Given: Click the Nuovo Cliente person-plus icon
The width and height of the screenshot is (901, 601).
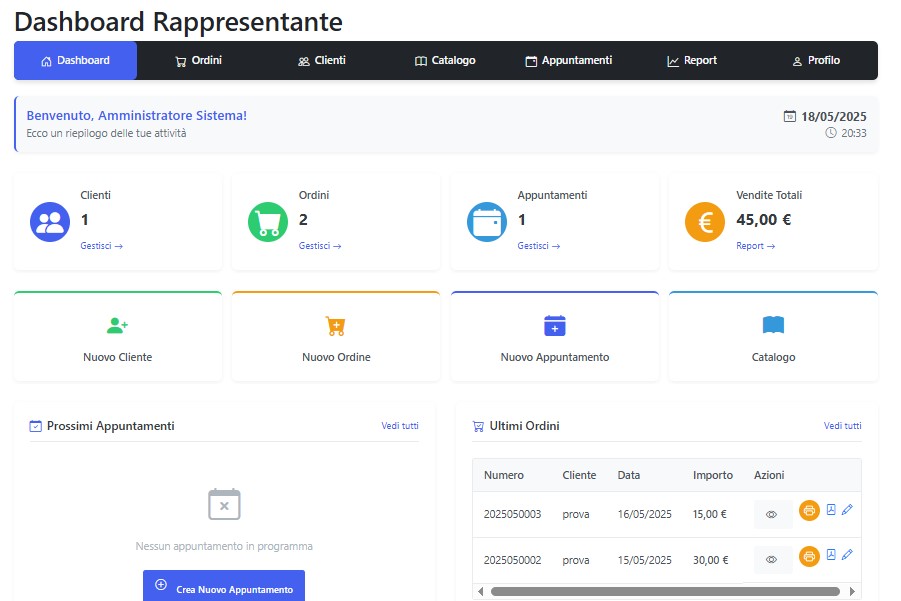Looking at the screenshot, I should 117,326.
